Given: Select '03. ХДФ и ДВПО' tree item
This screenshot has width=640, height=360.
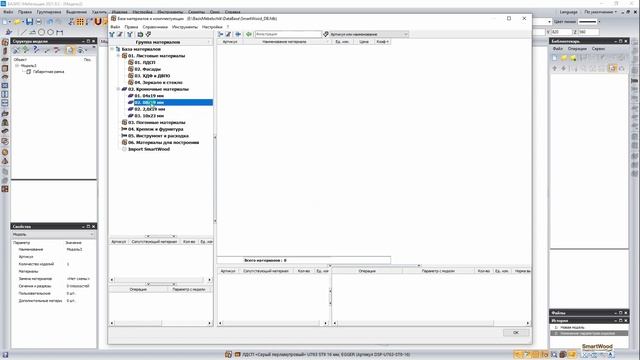Looking at the screenshot, I should click(152, 76).
